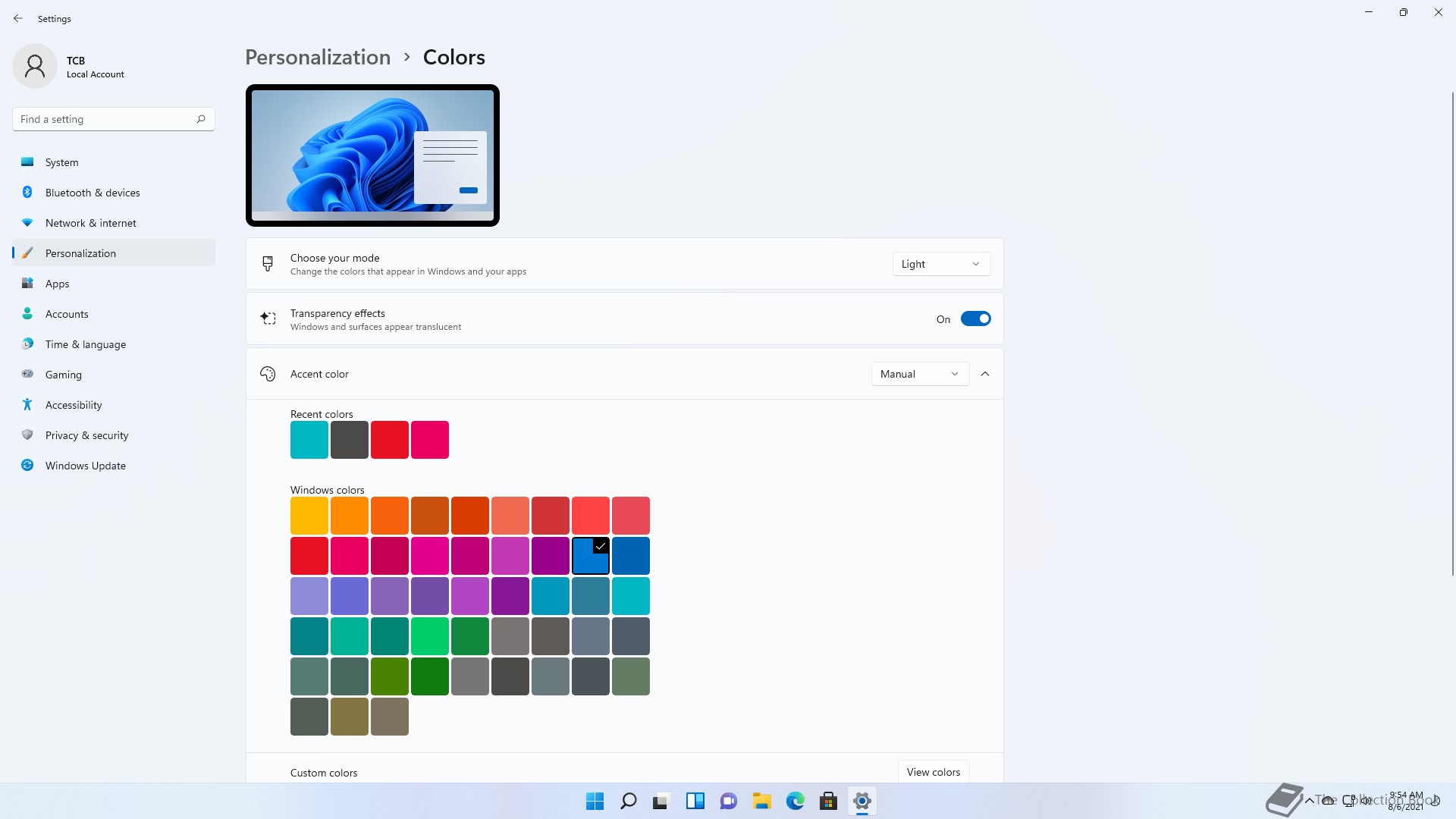The image size is (1456, 819).
Task: Select the teal recent color swatch
Action: pyautogui.click(x=309, y=440)
